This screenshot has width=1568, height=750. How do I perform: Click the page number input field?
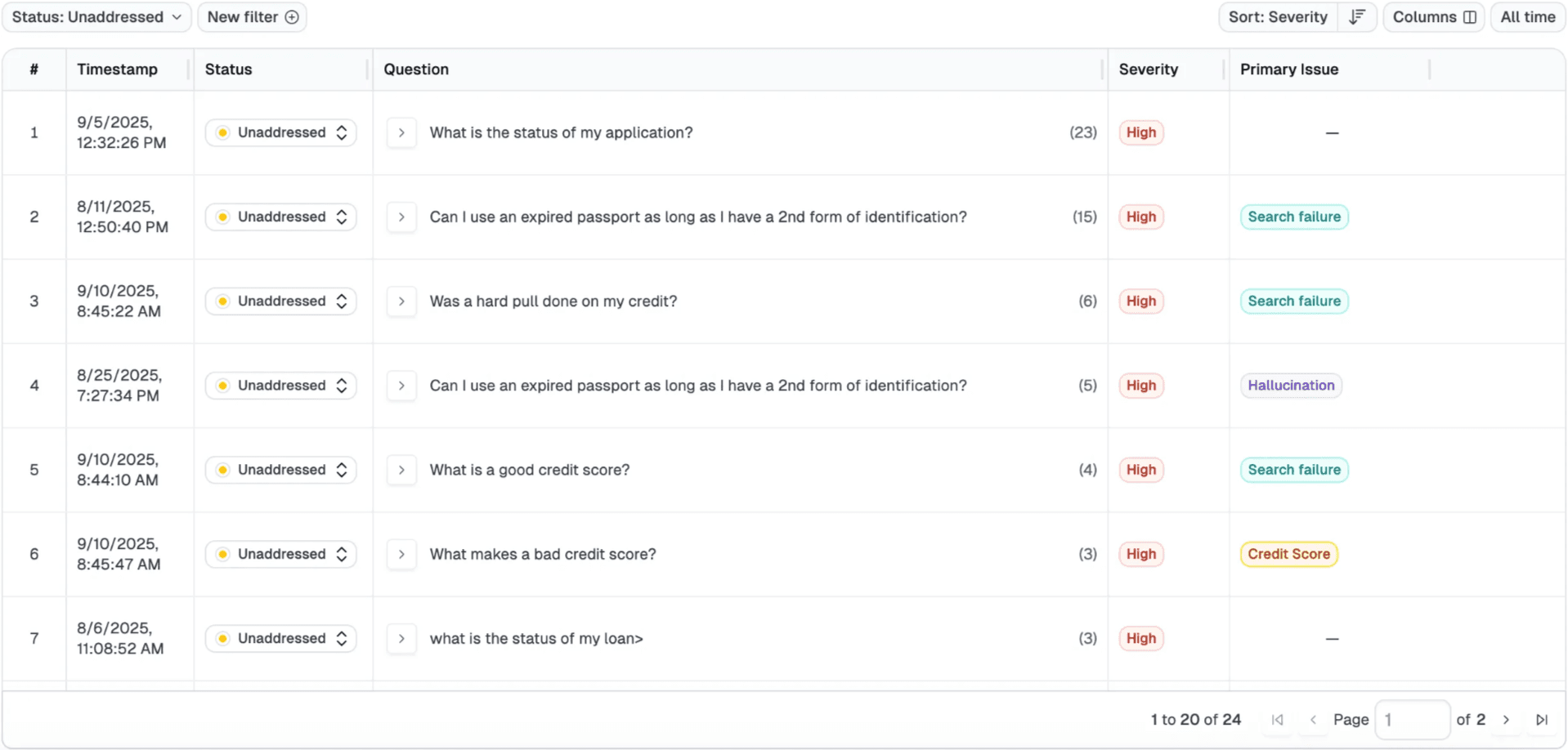[1413, 720]
